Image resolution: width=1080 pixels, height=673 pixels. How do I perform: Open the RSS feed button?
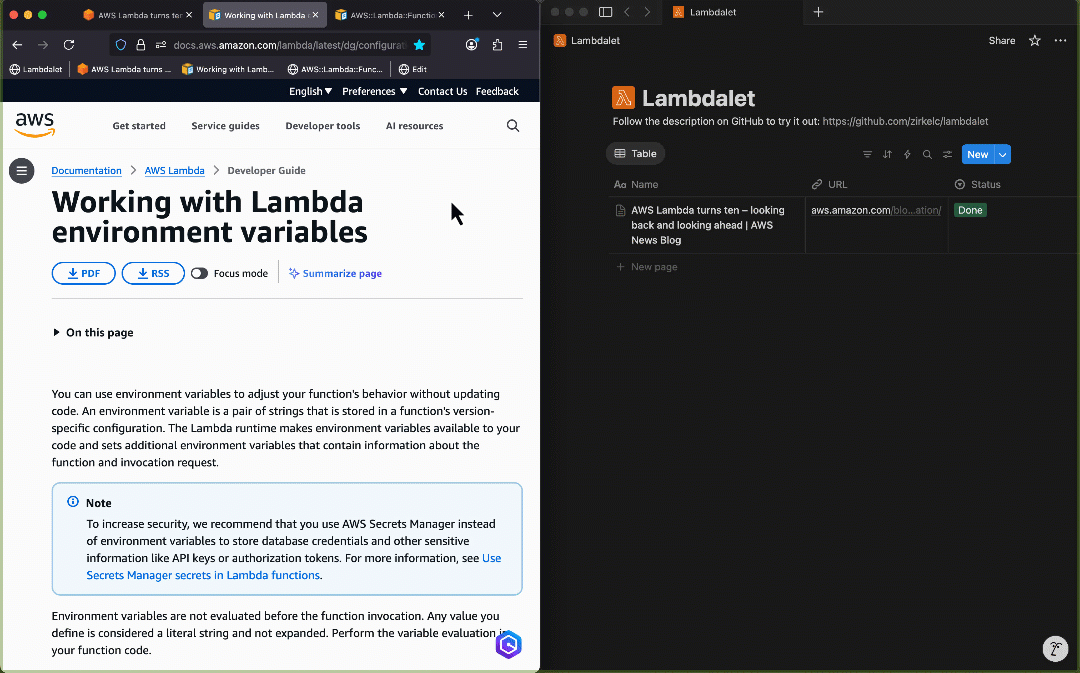pyautogui.click(x=153, y=273)
